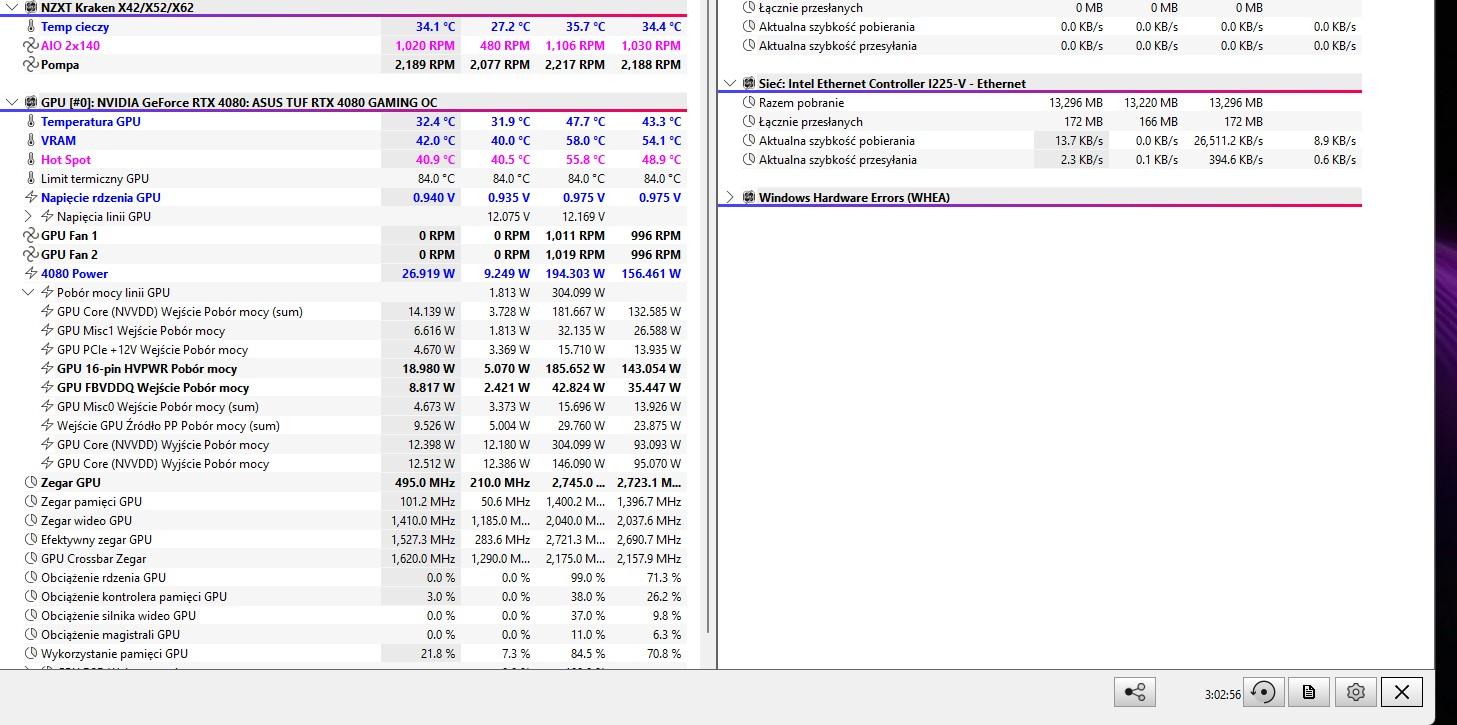The width and height of the screenshot is (1457, 725).
Task: Select the AIO 2x140 sensor label
Action: [x=70, y=46]
